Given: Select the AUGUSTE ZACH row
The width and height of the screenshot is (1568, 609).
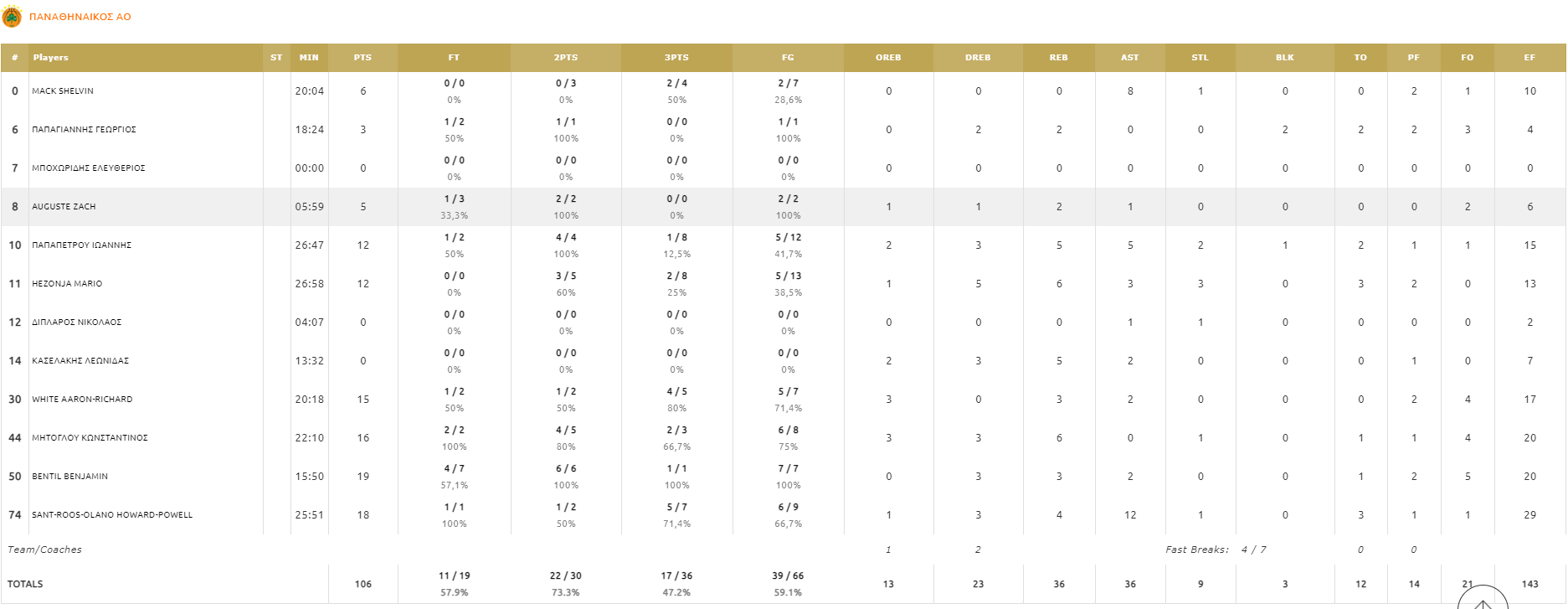Looking at the screenshot, I should point(64,207).
